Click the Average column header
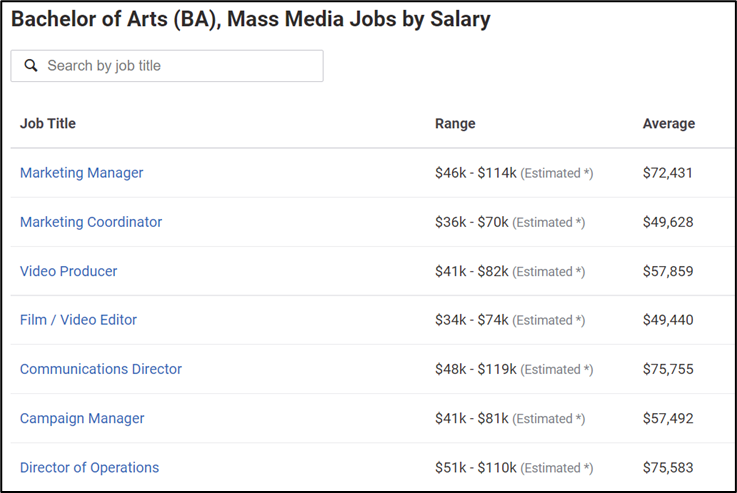This screenshot has width=737, height=493. click(669, 124)
